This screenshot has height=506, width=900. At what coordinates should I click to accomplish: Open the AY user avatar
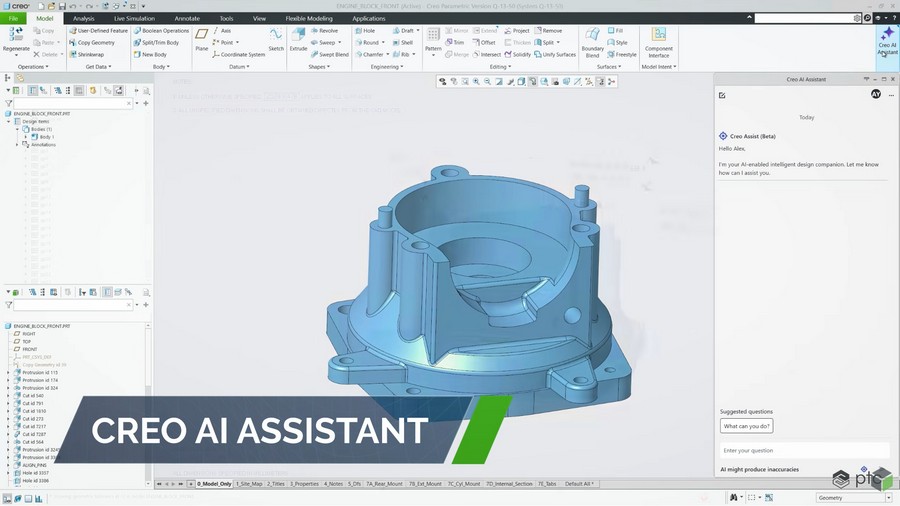876,94
